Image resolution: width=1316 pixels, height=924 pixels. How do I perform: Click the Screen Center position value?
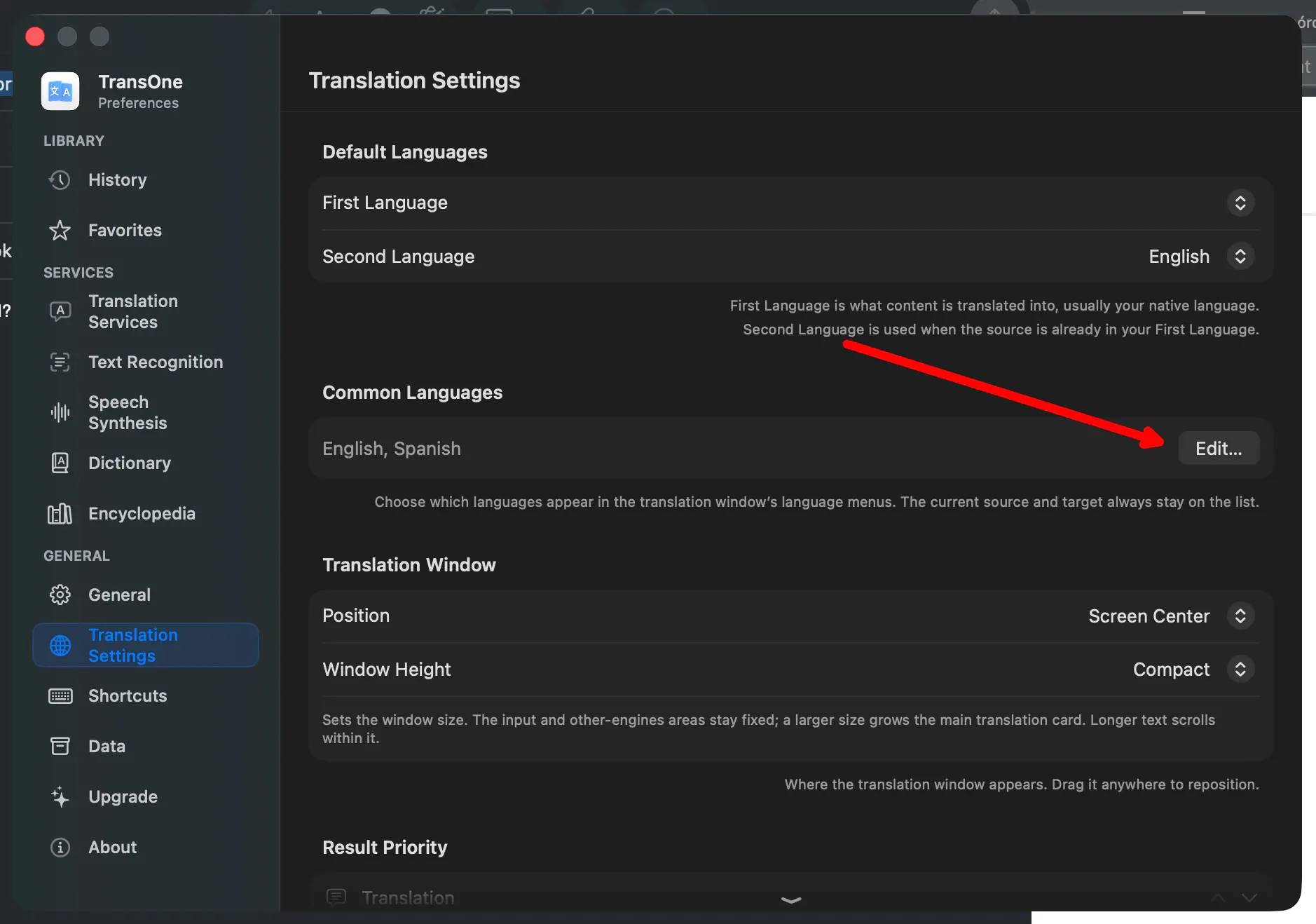[x=1149, y=616]
